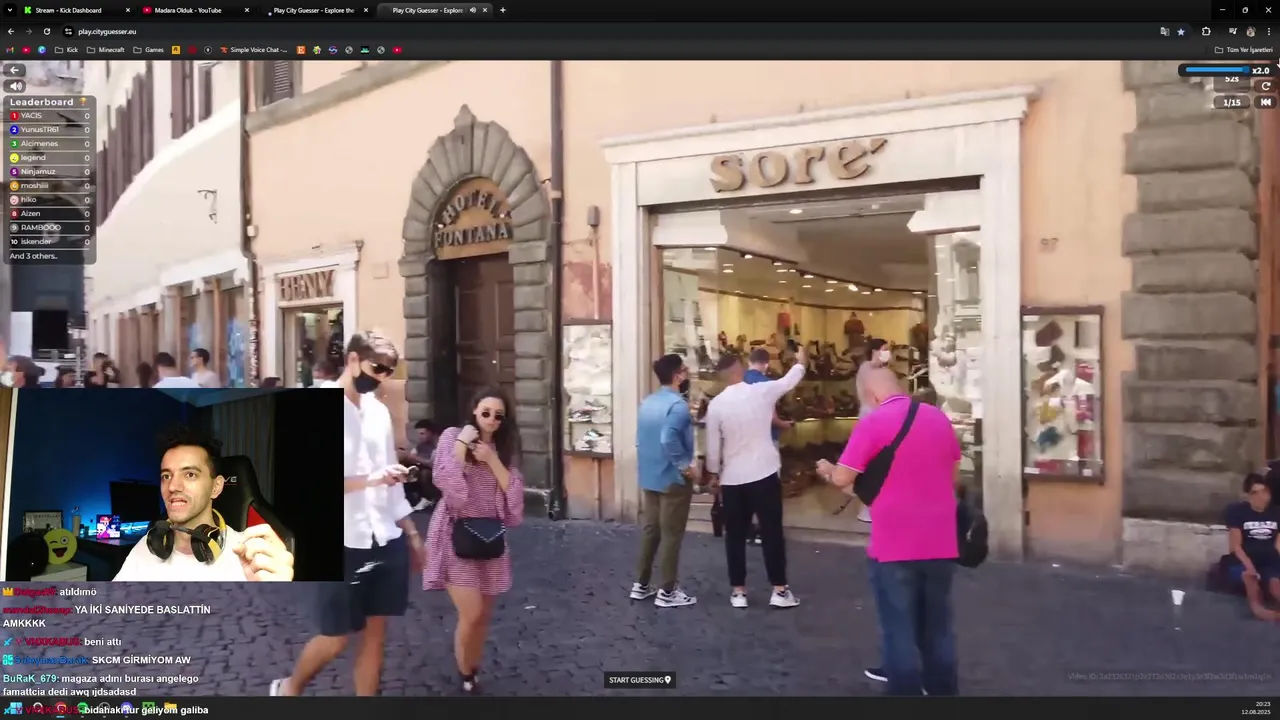Select YACIS in the leaderboard
1280x720 pixels.
(50, 116)
